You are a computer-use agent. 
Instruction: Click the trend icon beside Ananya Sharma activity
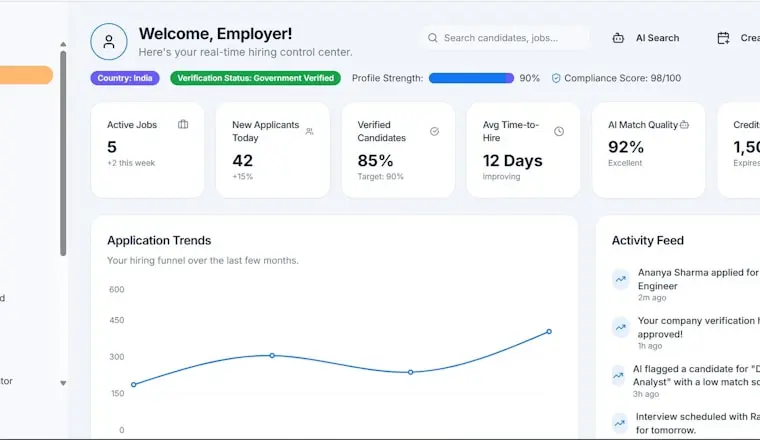(620, 279)
